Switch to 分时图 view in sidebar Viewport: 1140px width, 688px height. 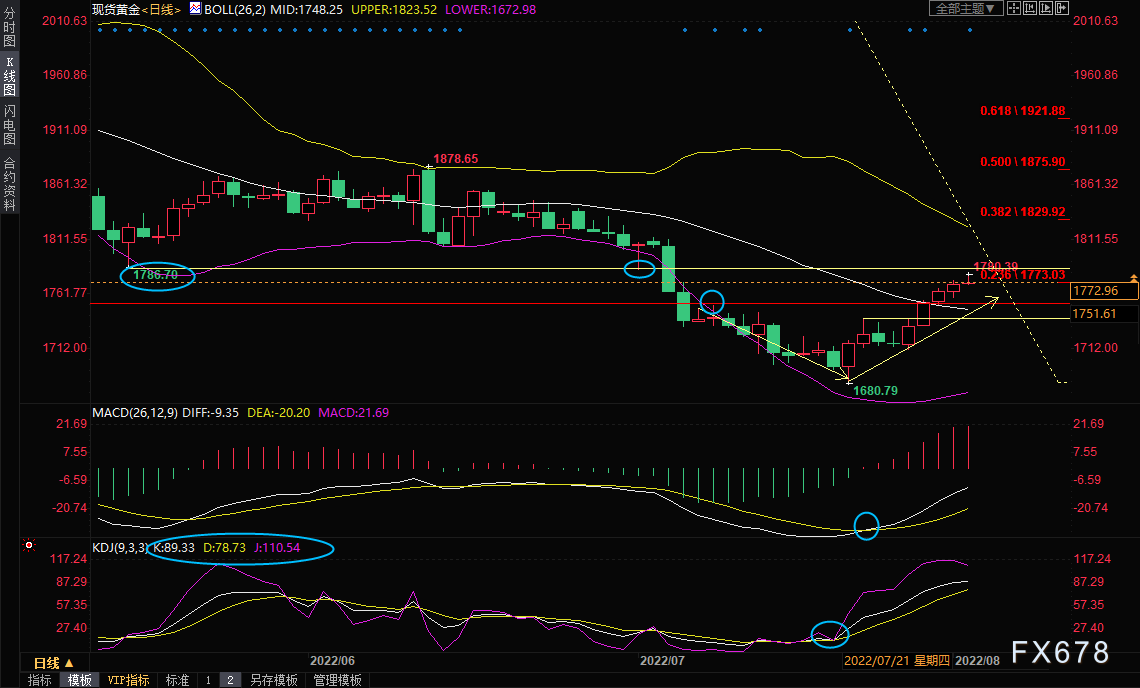click(x=9, y=27)
